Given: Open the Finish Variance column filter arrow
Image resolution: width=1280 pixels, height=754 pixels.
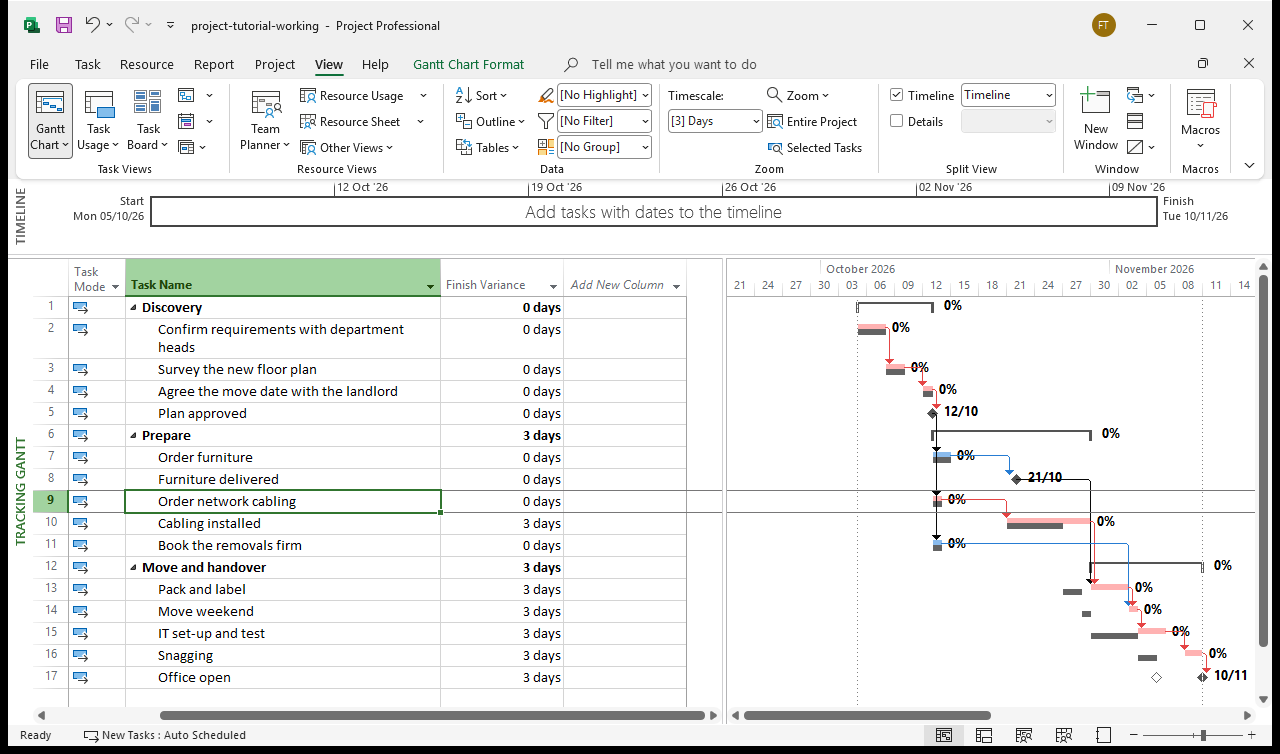Looking at the screenshot, I should tap(553, 286).
